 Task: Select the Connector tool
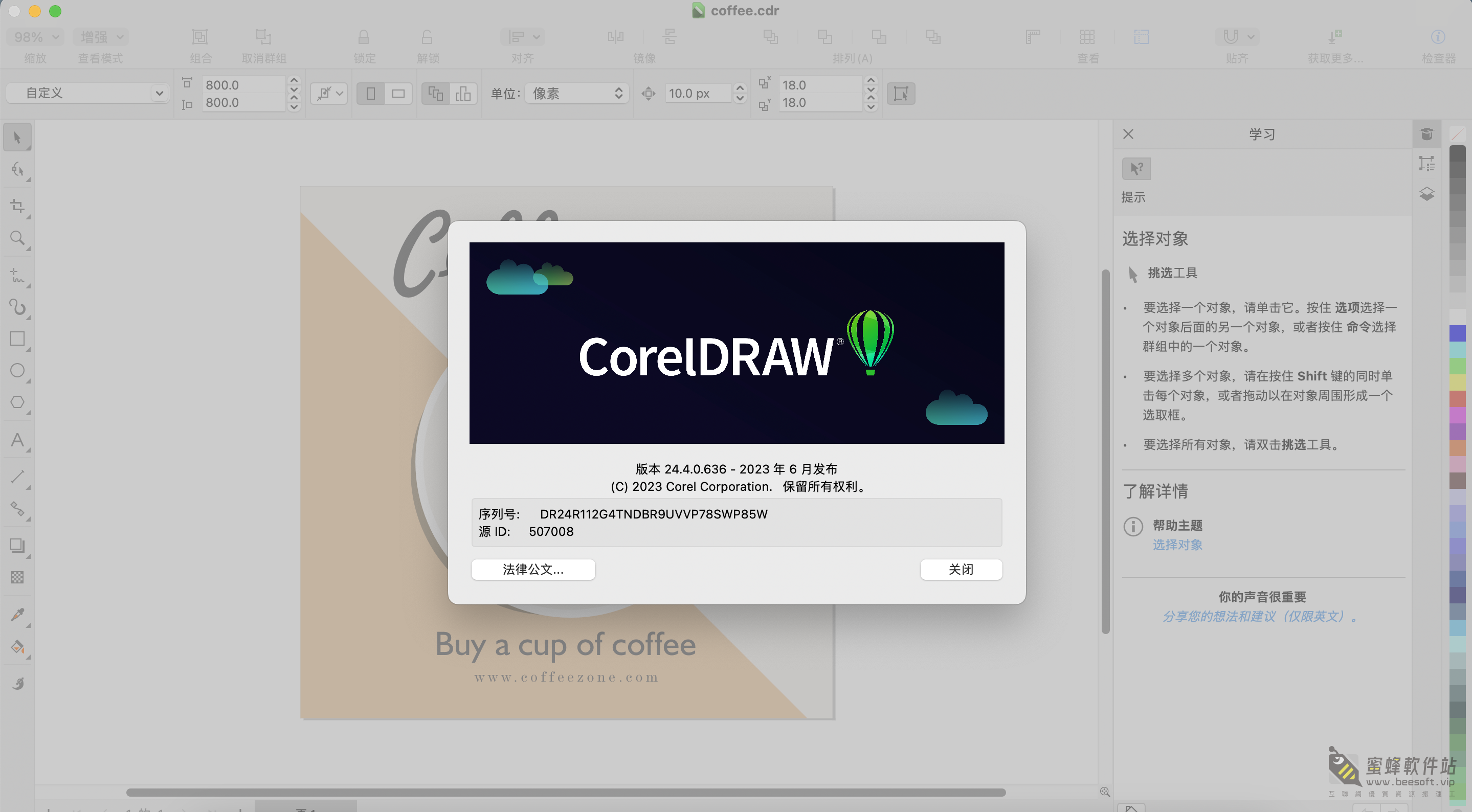[x=17, y=509]
